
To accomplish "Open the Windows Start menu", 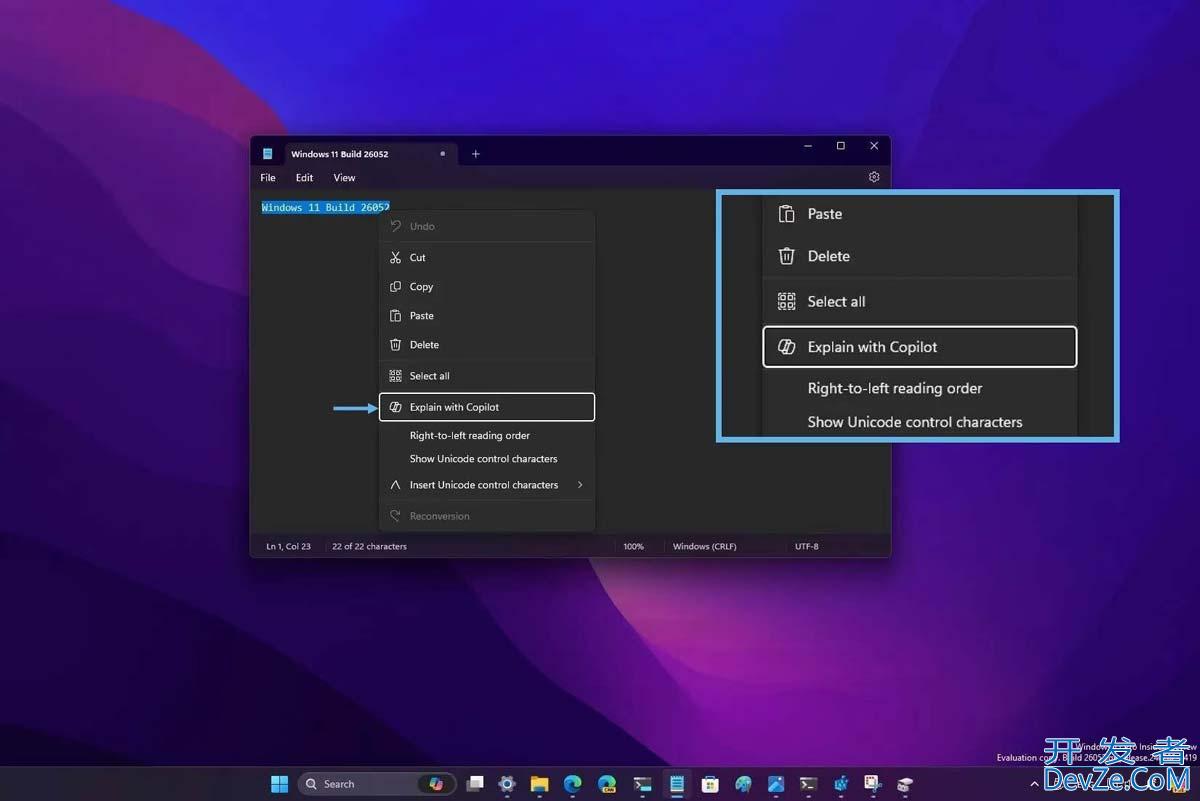I will (279, 784).
